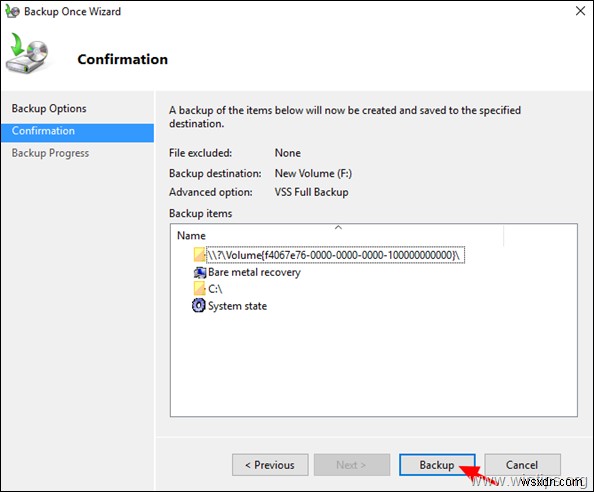Click the Confirmation page heading
Viewport: 594px width, 492px height.
click(x=122, y=59)
